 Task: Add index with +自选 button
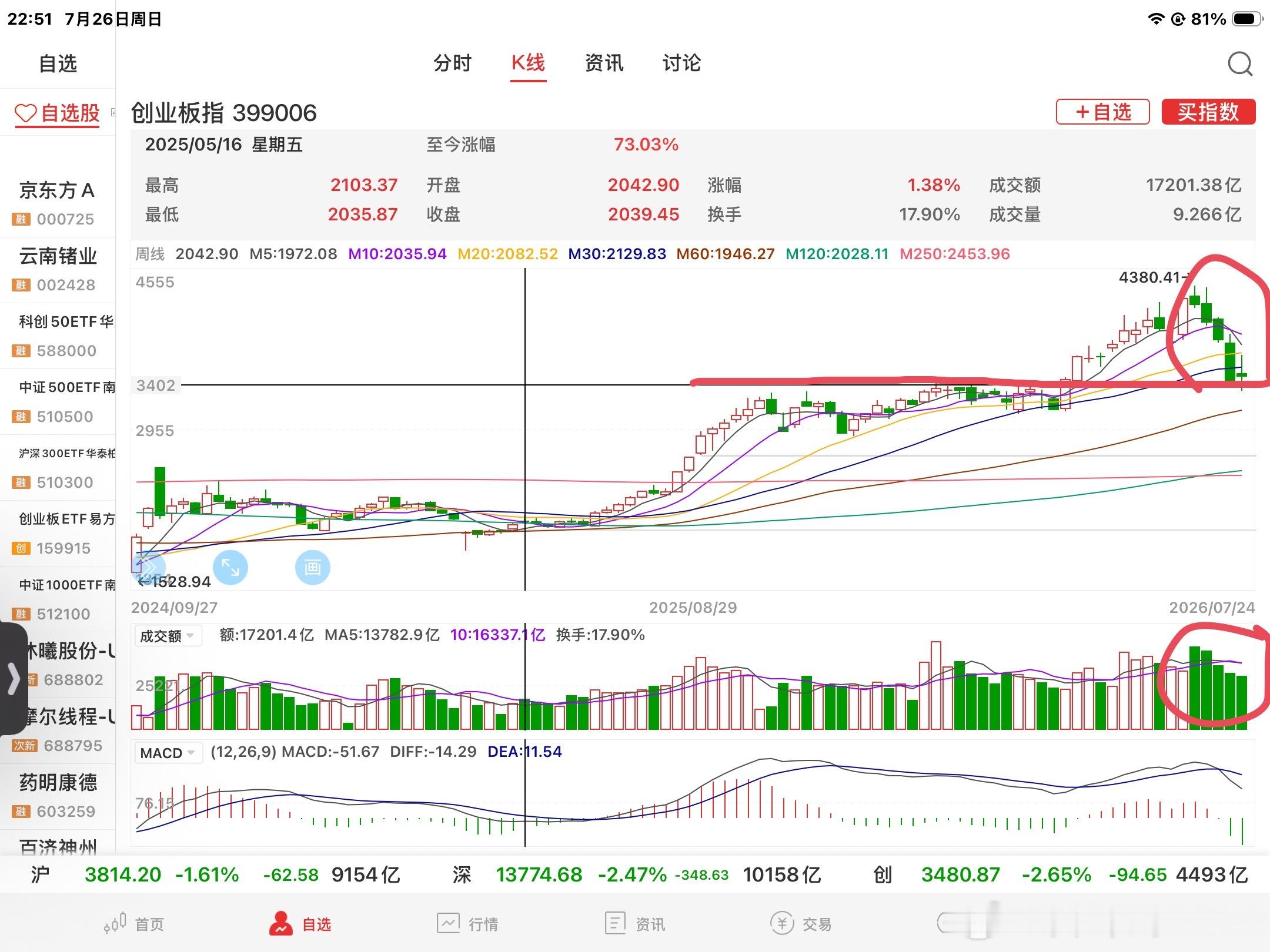[x=1102, y=112]
